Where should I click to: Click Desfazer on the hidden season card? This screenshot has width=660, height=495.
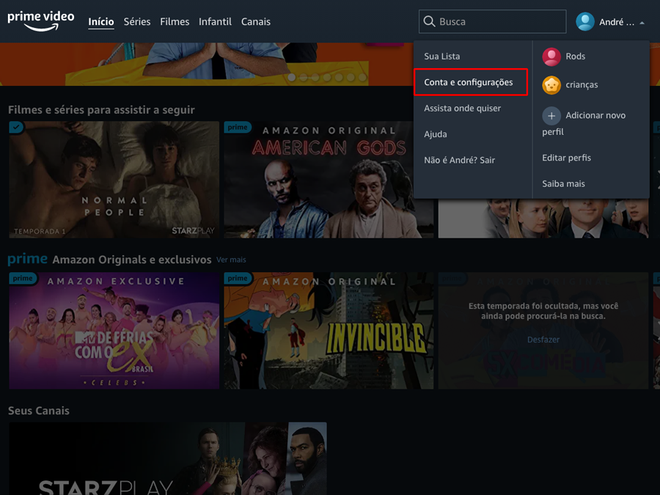click(543, 340)
